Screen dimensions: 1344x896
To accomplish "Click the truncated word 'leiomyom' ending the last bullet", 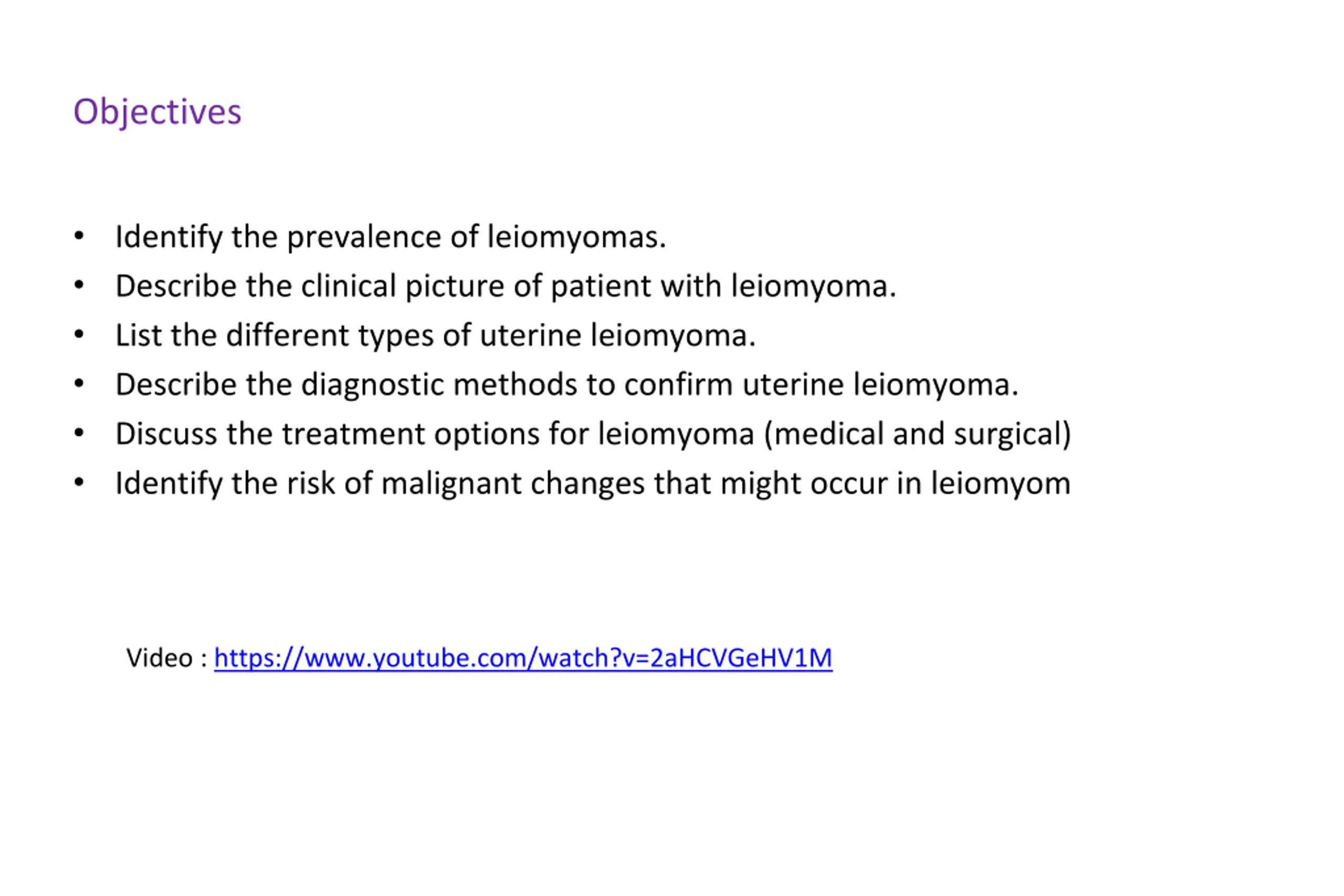I will 1001,484.
